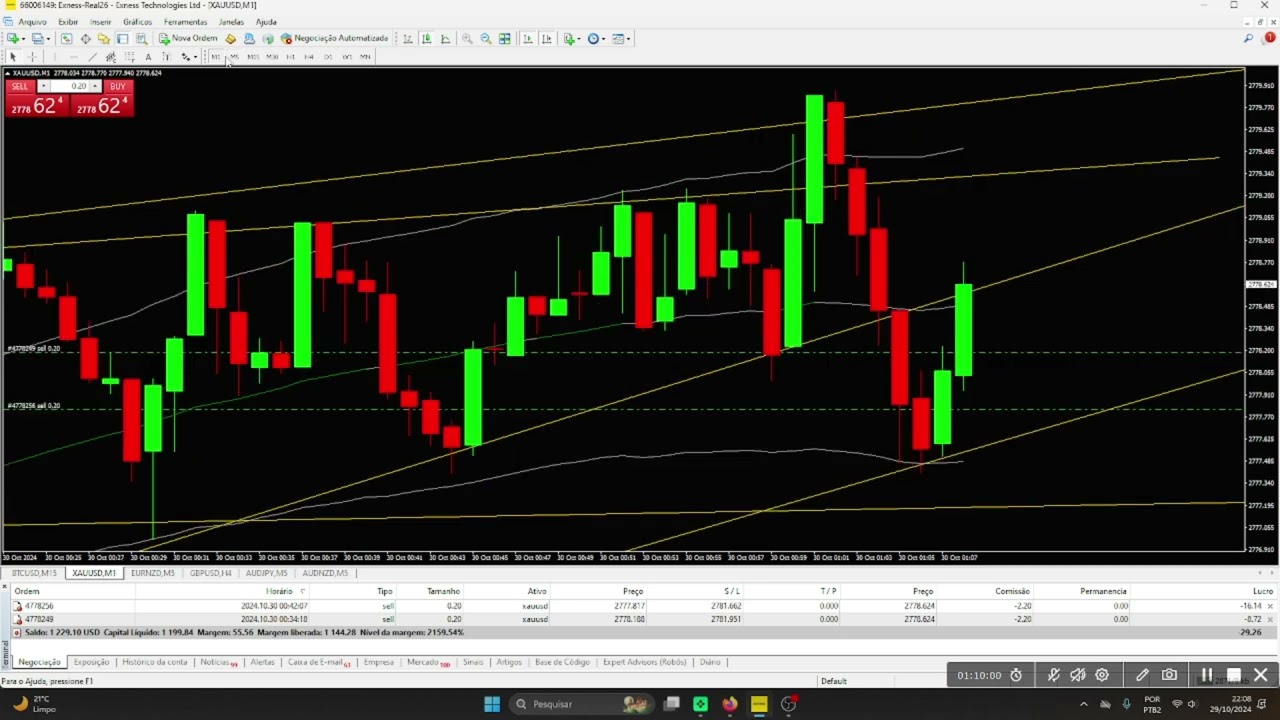Switch to the BTCUSD,M15 chart tab
This screenshot has height=720, width=1280.
coord(34,573)
